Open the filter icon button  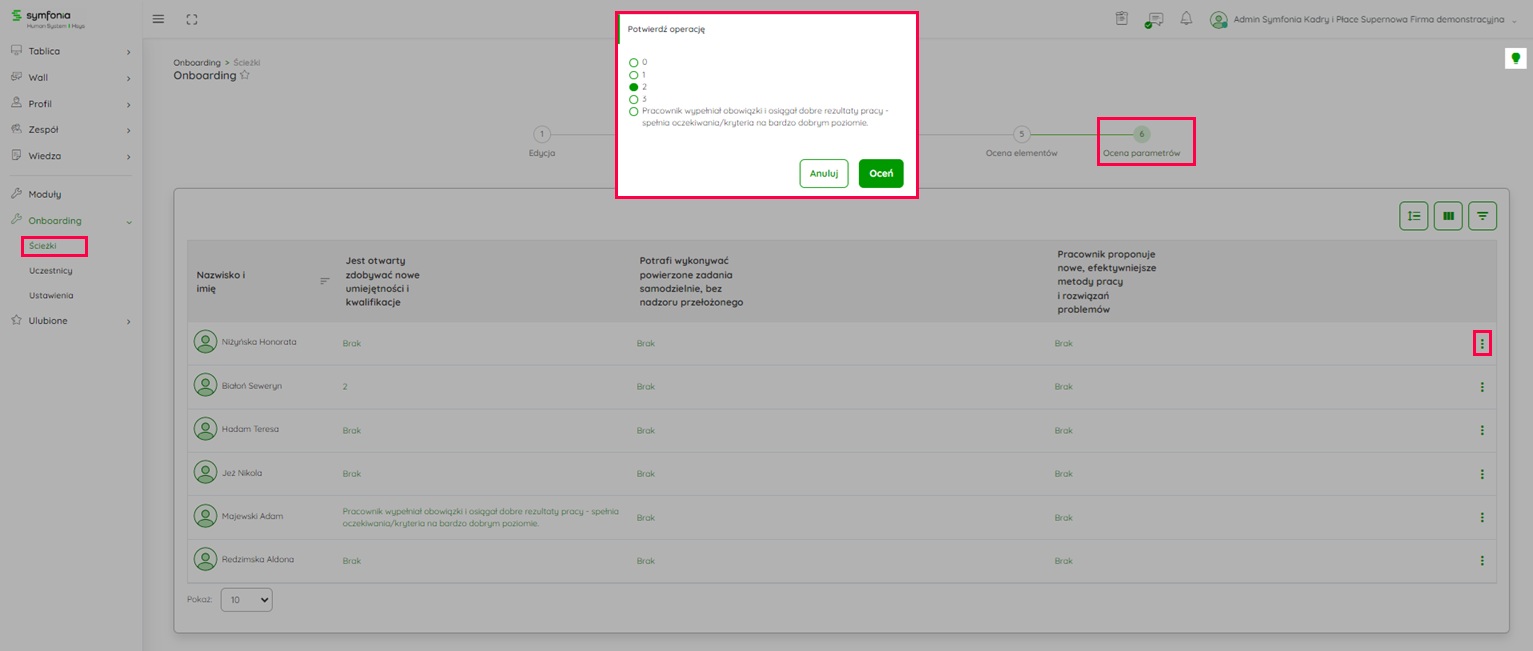pyautogui.click(x=1482, y=215)
